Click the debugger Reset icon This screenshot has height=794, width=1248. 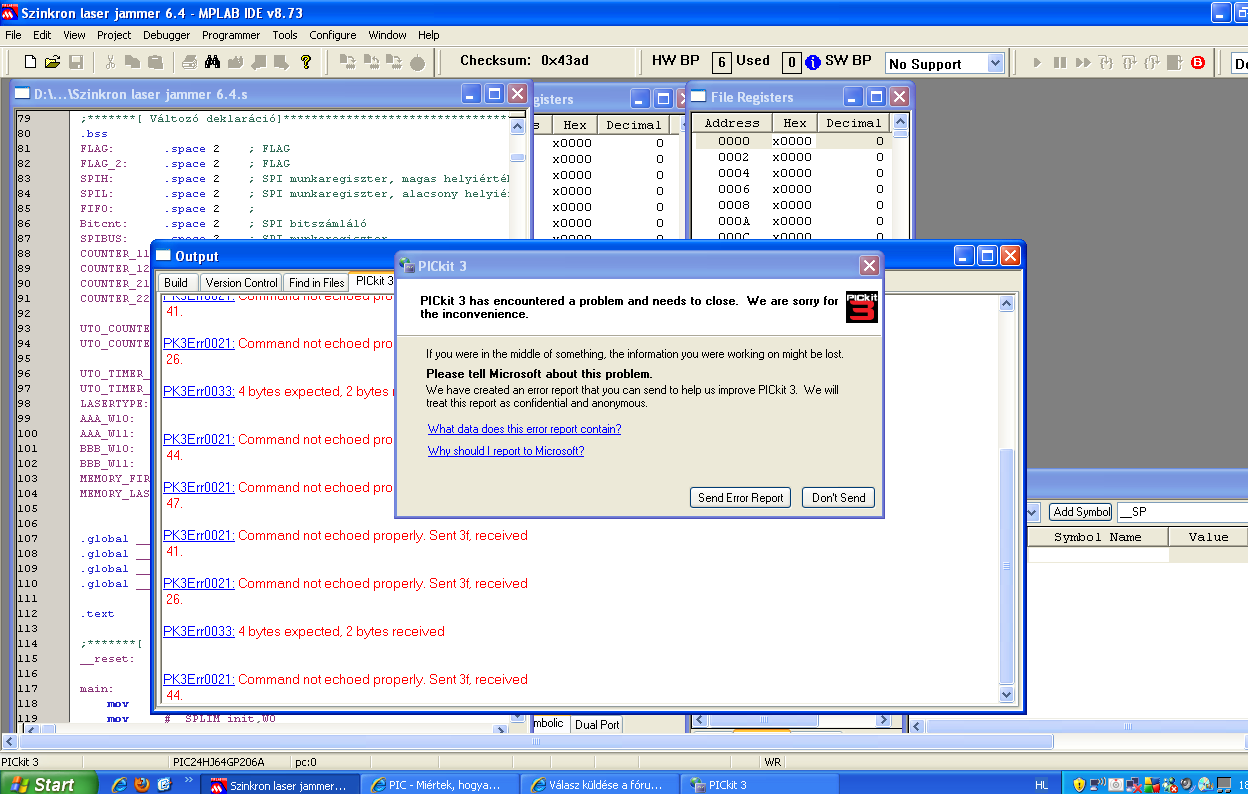1175,63
